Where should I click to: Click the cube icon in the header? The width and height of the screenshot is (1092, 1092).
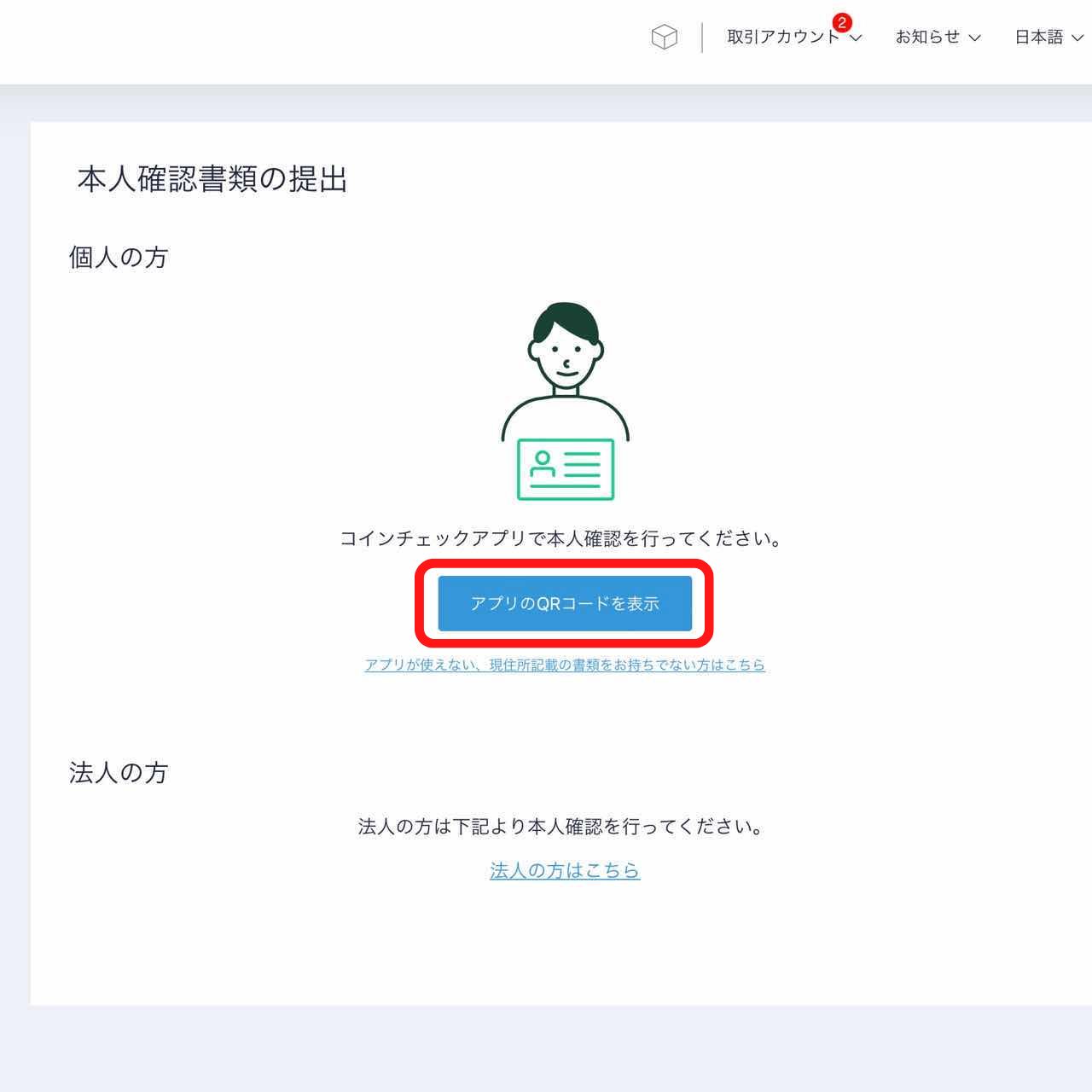click(664, 37)
